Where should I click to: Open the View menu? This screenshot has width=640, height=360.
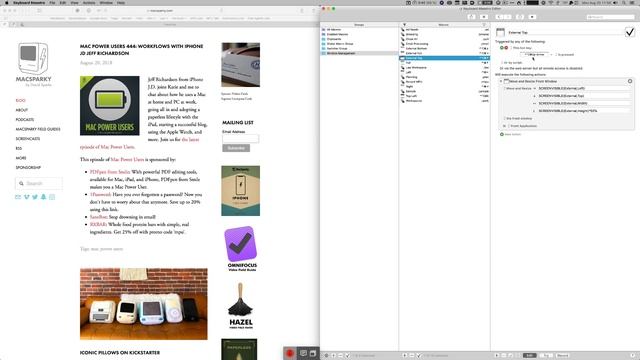(x=75, y=3)
